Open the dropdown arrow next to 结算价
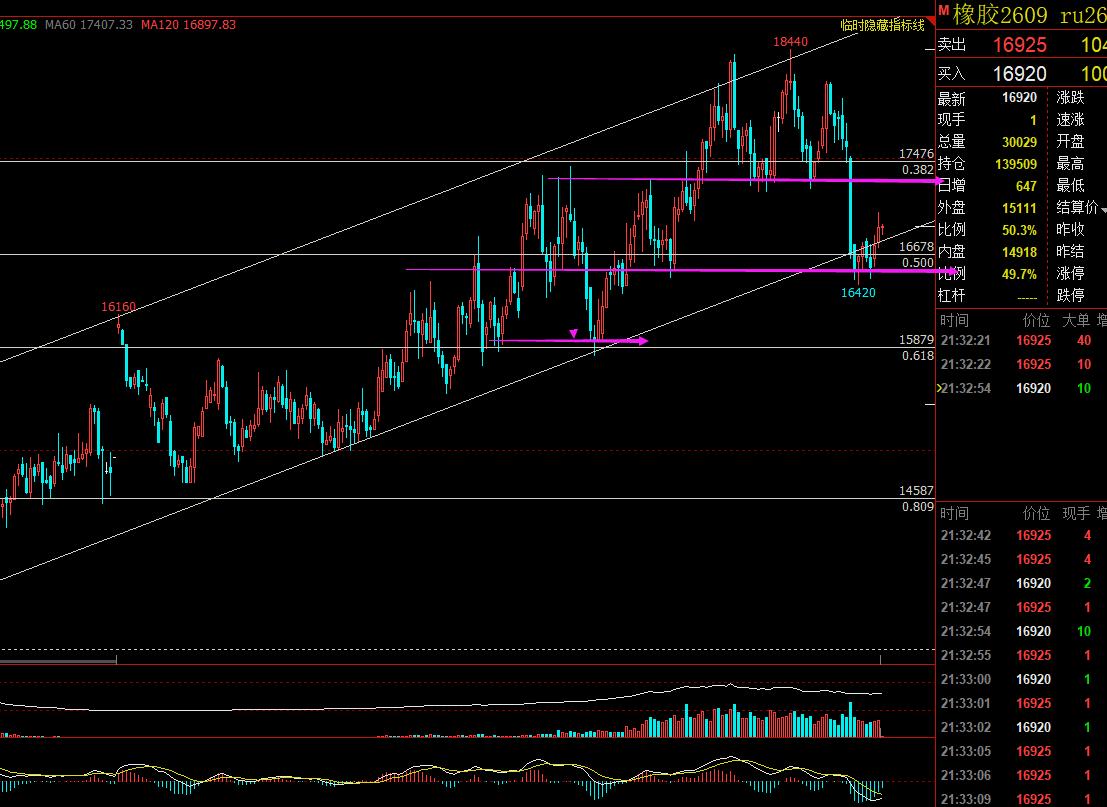 1103,210
